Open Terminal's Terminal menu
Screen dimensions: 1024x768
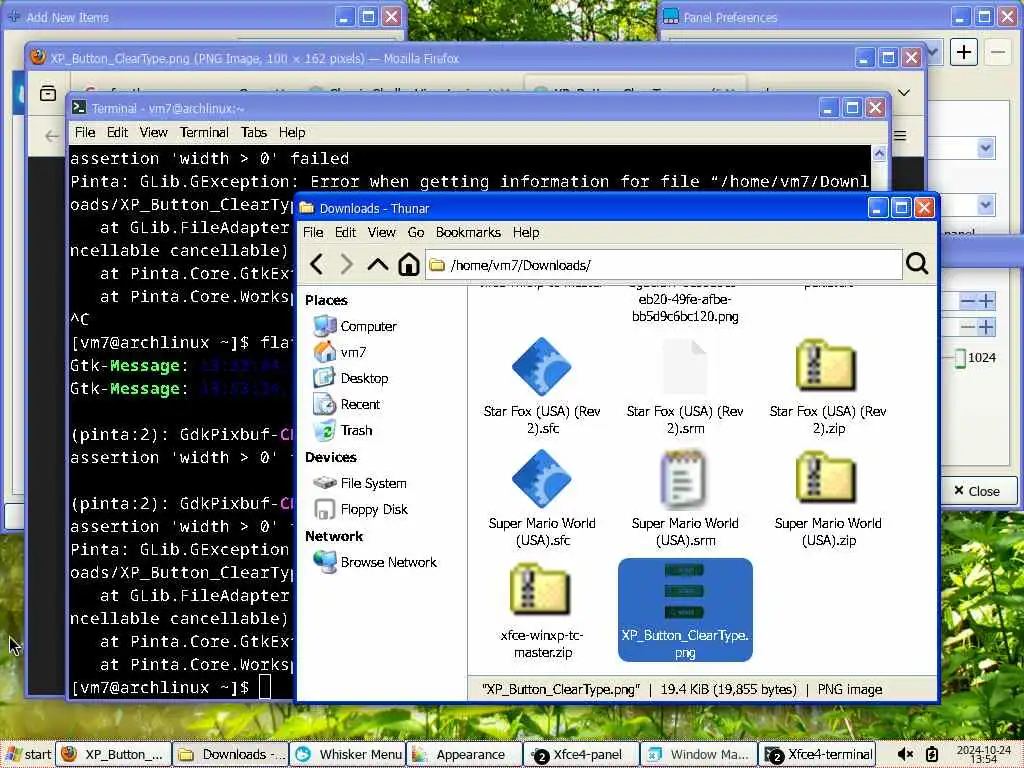tap(204, 133)
